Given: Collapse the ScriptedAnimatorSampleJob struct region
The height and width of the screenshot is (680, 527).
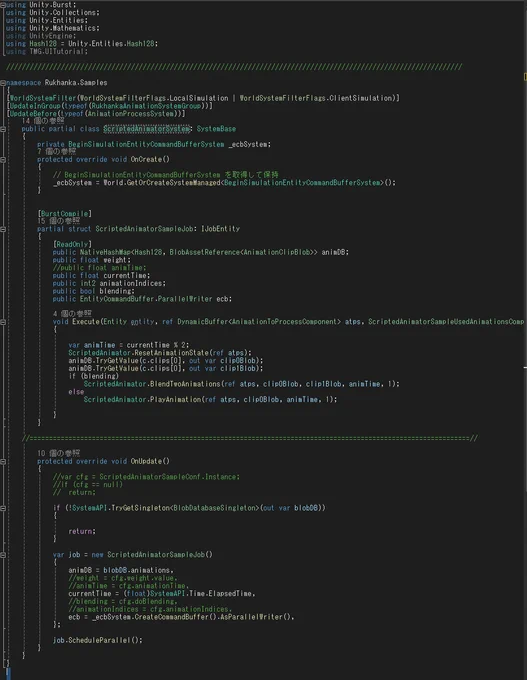Looking at the screenshot, I should tap(3, 229).
